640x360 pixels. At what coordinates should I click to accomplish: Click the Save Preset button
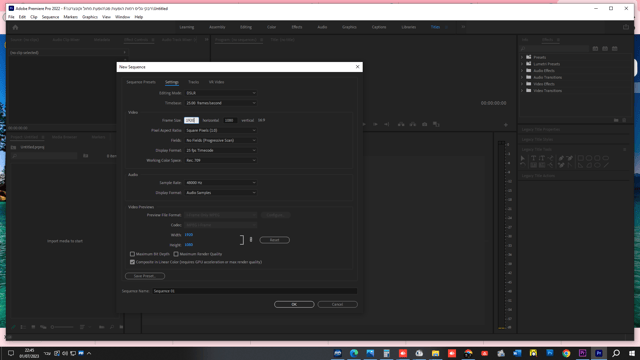tap(144, 276)
